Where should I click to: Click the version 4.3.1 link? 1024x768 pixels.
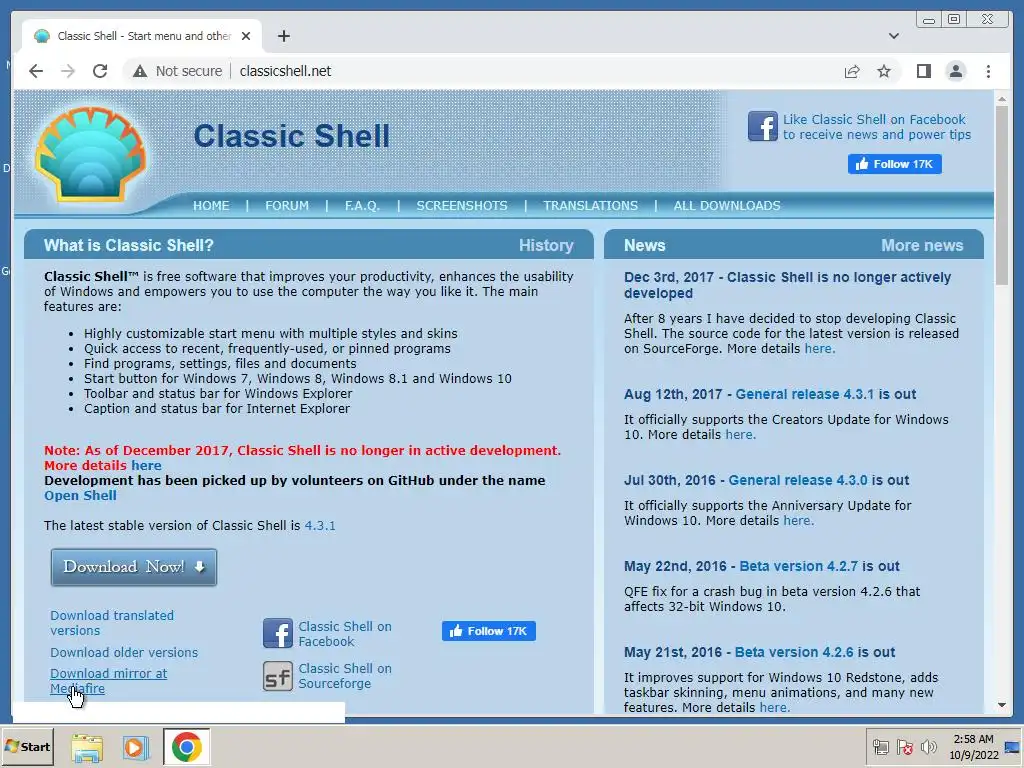[x=320, y=526]
